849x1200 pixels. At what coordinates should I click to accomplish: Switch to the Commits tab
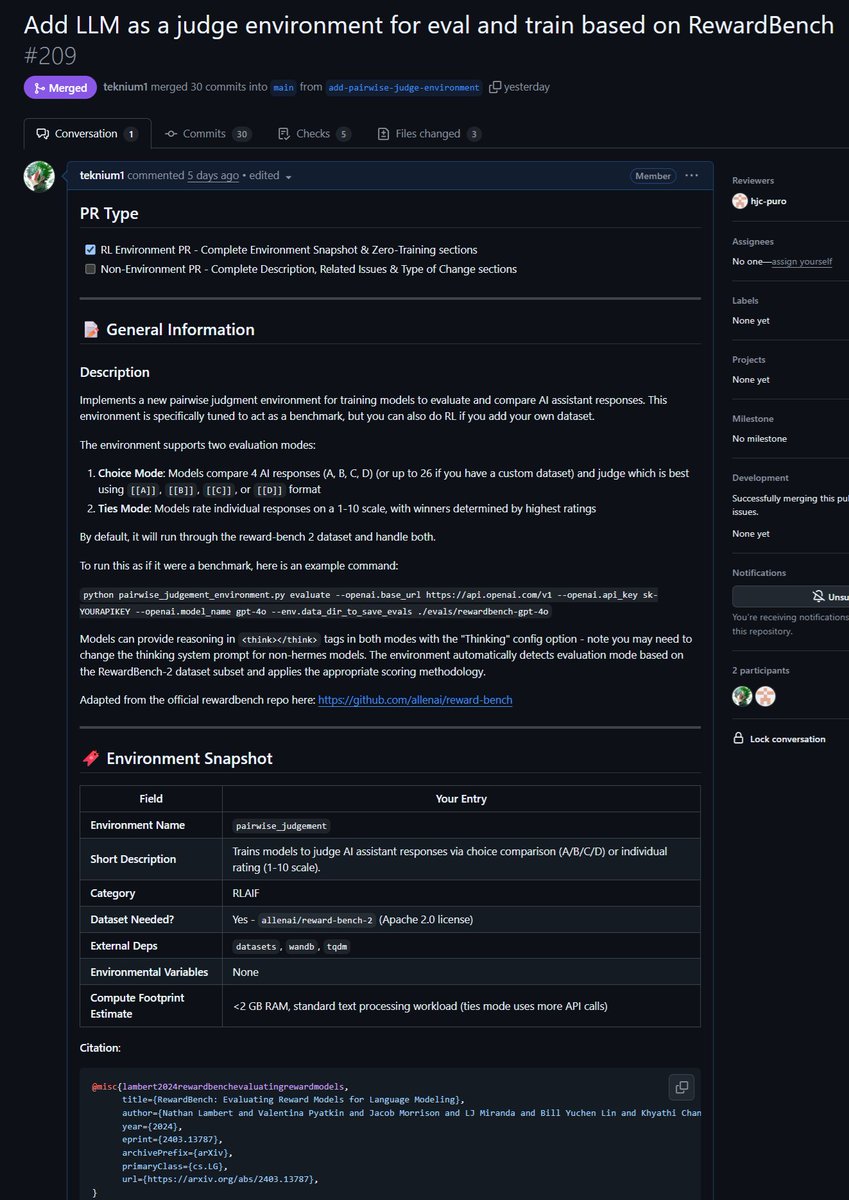coord(208,134)
